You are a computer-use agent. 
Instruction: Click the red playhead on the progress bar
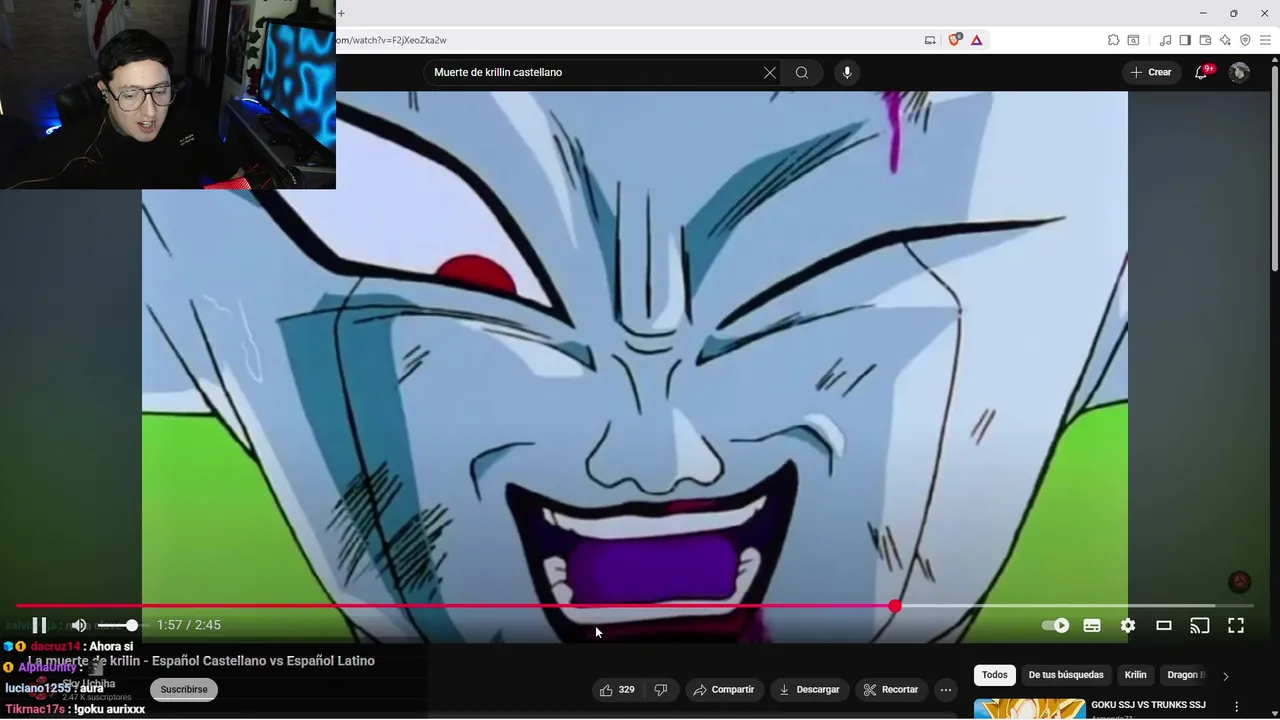[895, 606]
